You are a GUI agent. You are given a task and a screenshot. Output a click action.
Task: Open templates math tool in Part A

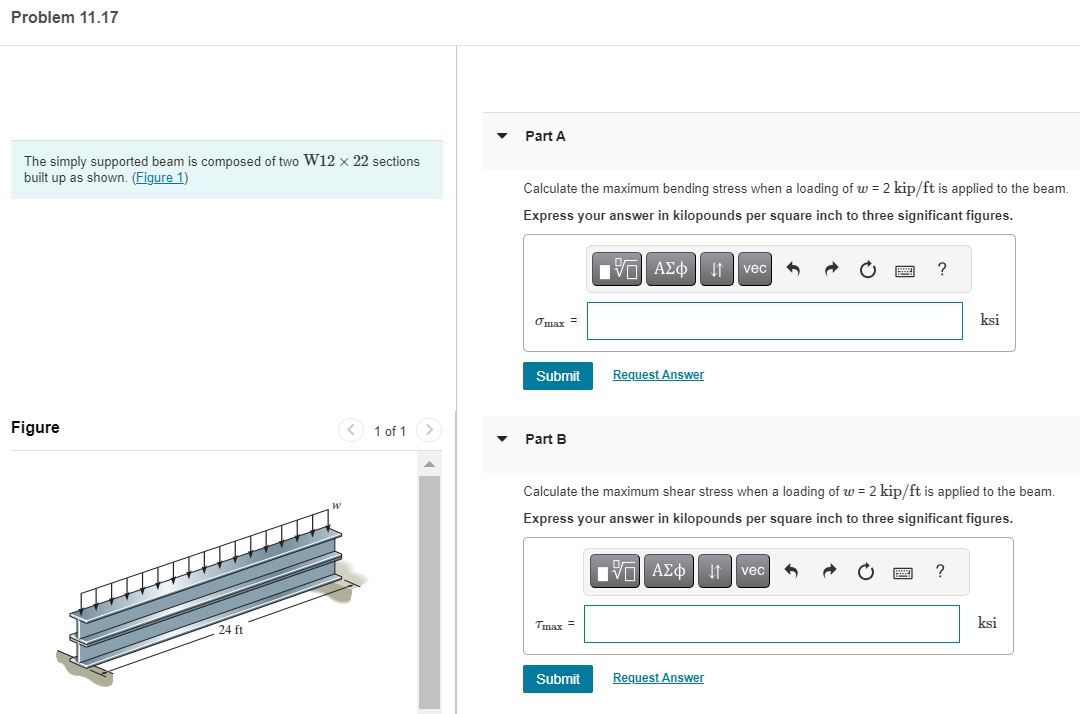coord(616,269)
